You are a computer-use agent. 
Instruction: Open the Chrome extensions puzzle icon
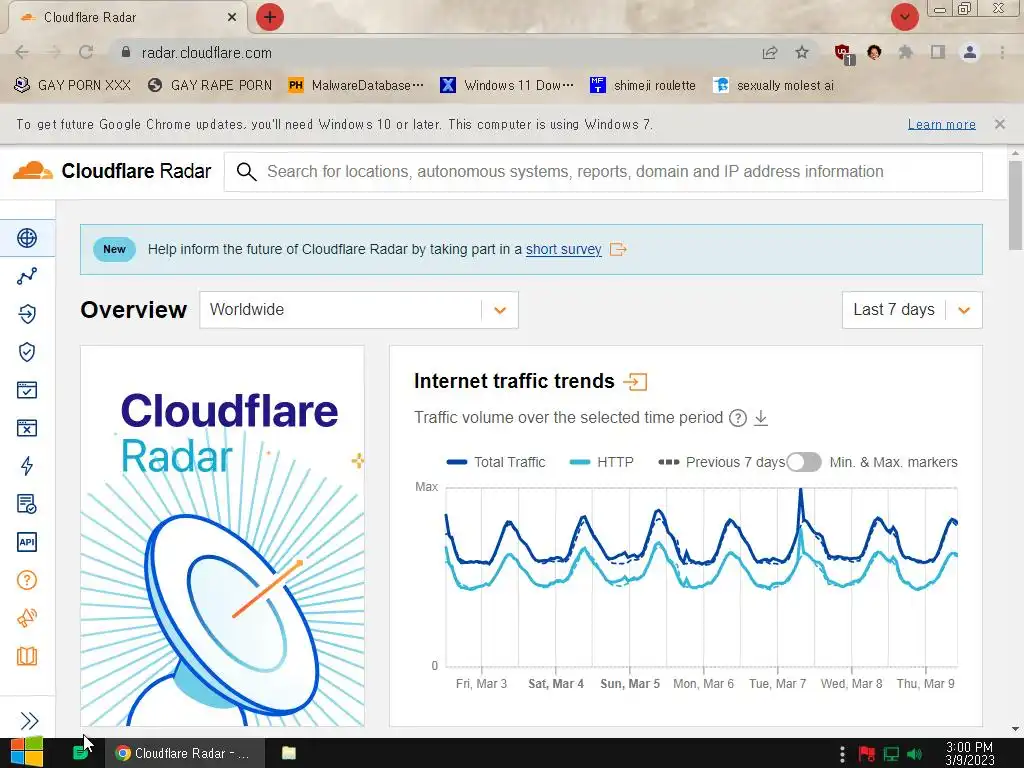pyautogui.click(x=906, y=52)
